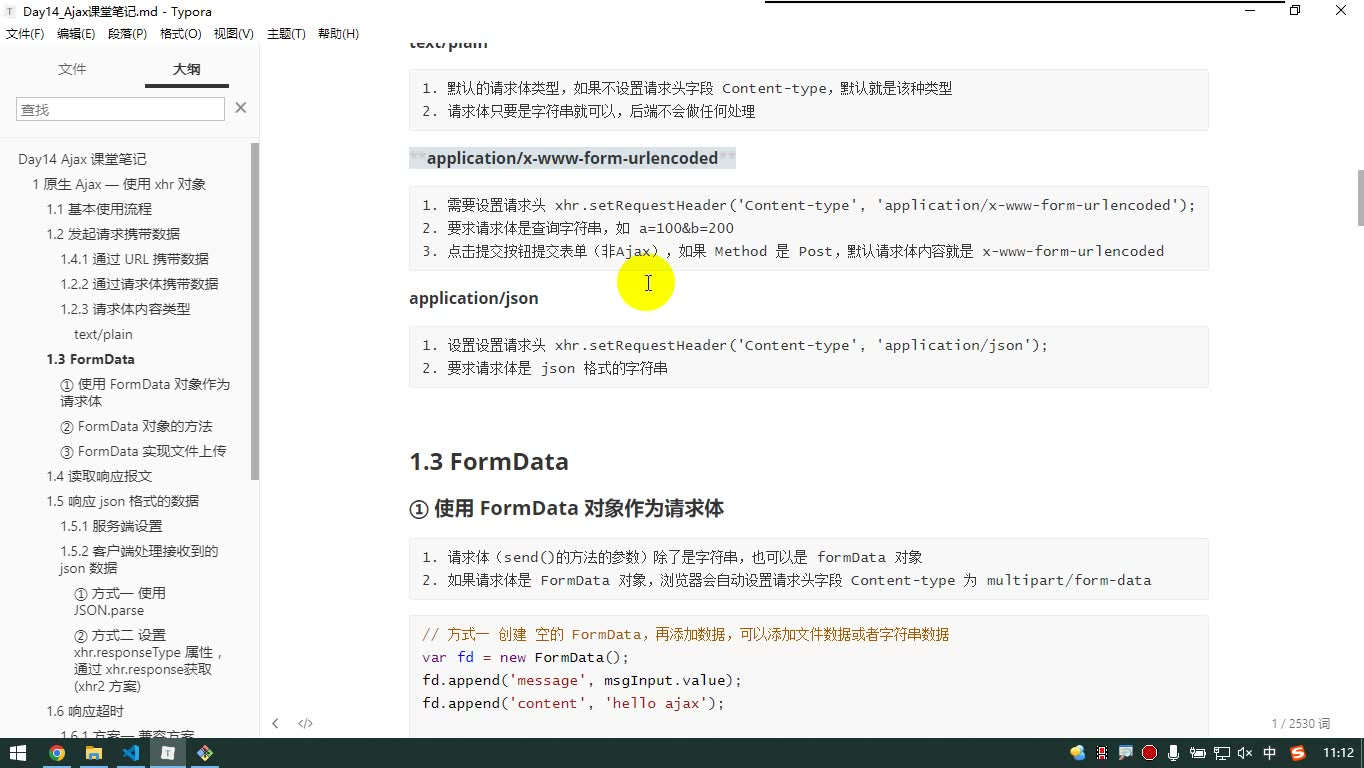Image resolution: width=1364 pixels, height=768 pixels.
Task: Click code line fd.append('content', 'hello ajax');
Action: (x=573, y=703)
